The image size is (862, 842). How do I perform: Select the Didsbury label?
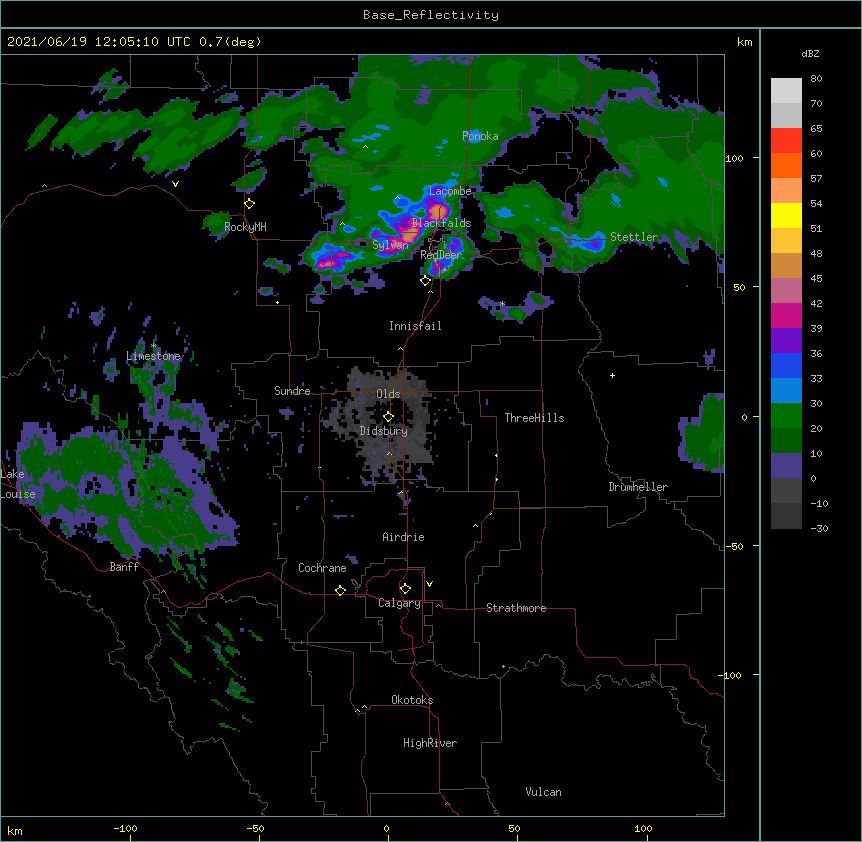(x=384, y=431)
